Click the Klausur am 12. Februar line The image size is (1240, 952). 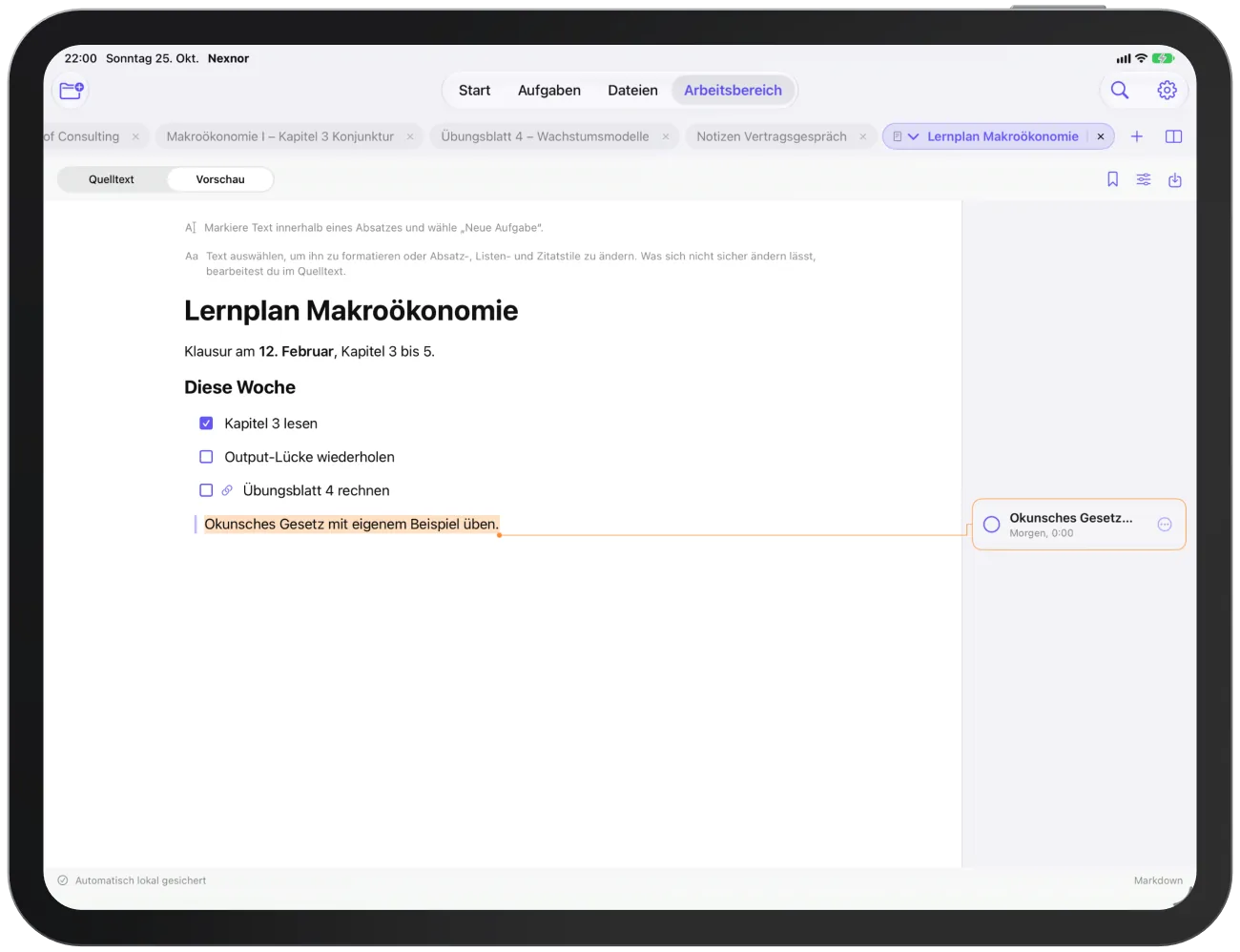tap(309, 351)
